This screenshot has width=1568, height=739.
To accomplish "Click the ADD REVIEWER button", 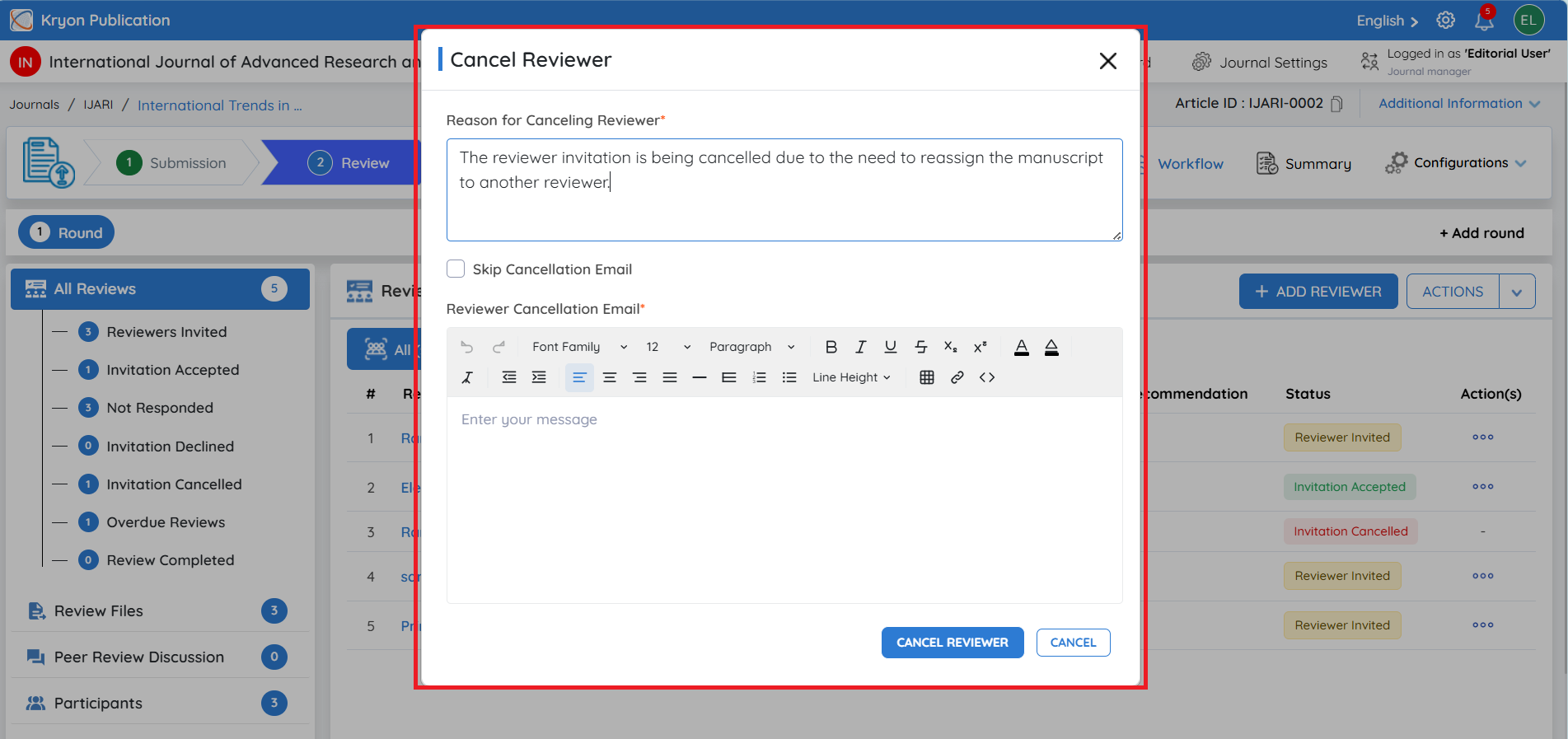I will pyautogui.click(x=1318, y=292).
